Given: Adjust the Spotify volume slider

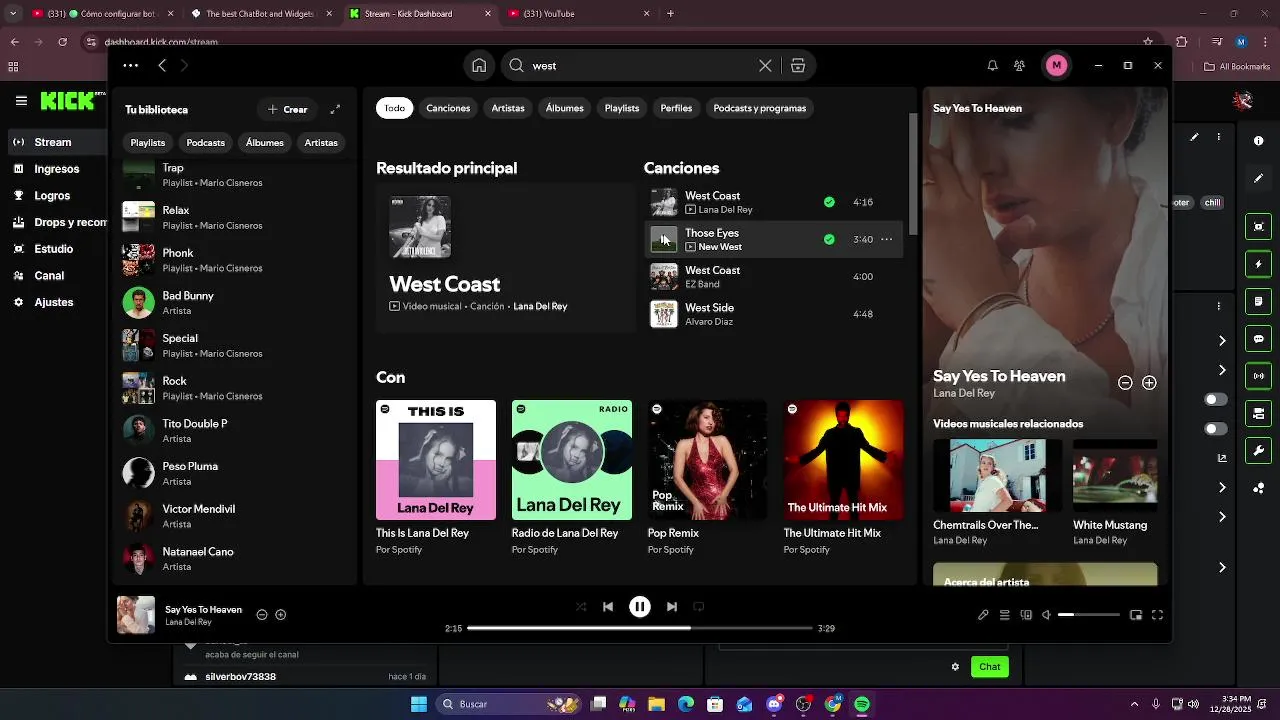Looking at the screenshot, I should click(x=1089, y=615).
